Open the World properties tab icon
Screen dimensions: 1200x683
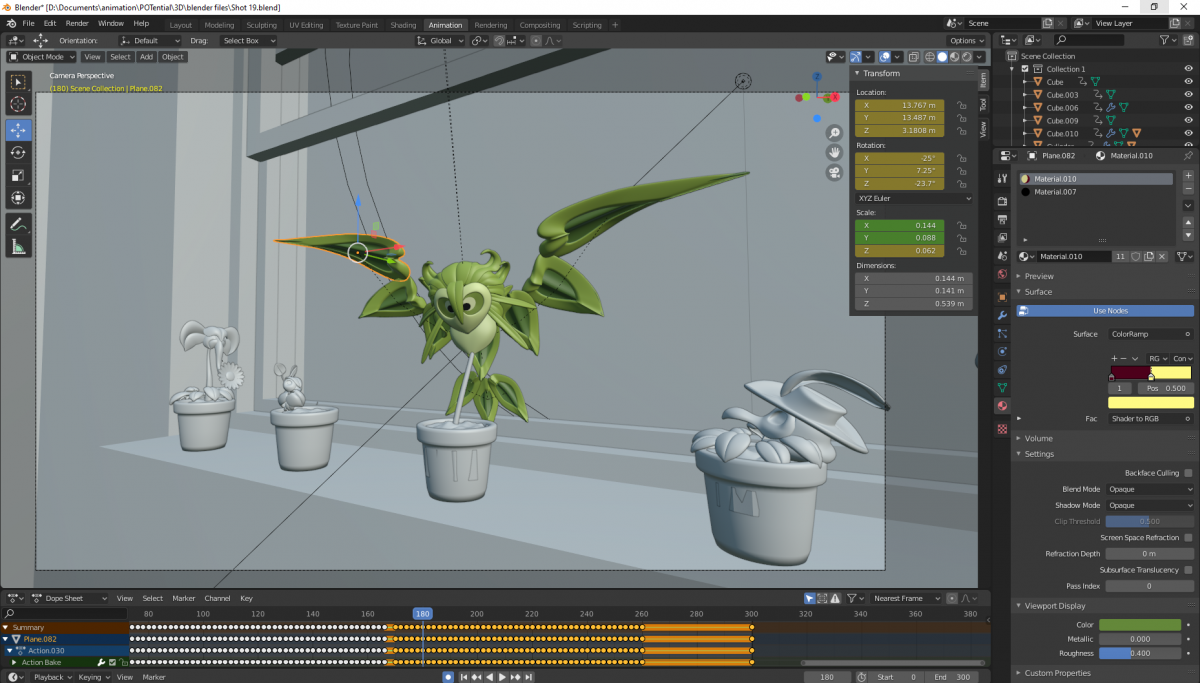(x=1002, y=274)
